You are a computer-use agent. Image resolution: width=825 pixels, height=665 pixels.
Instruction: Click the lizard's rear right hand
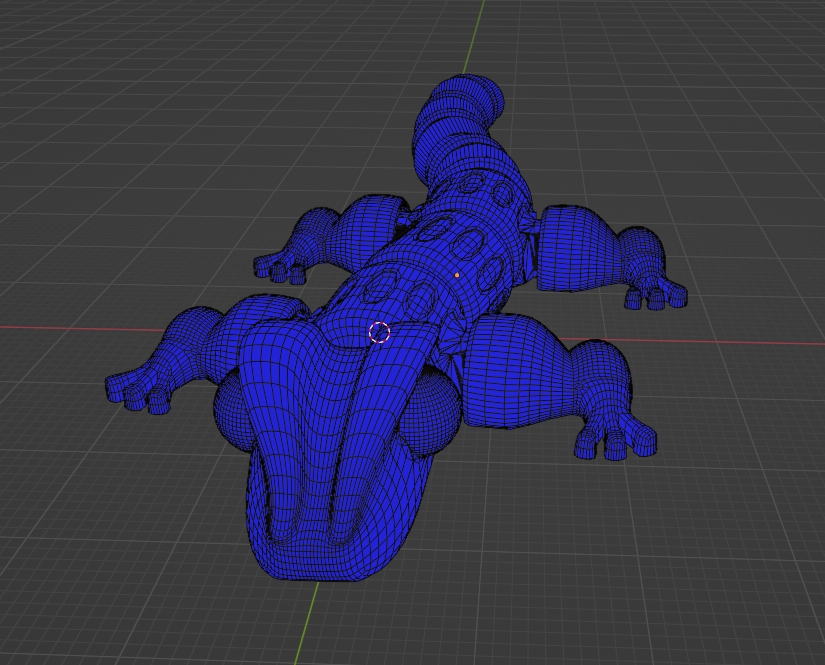[x=655, y=292]
